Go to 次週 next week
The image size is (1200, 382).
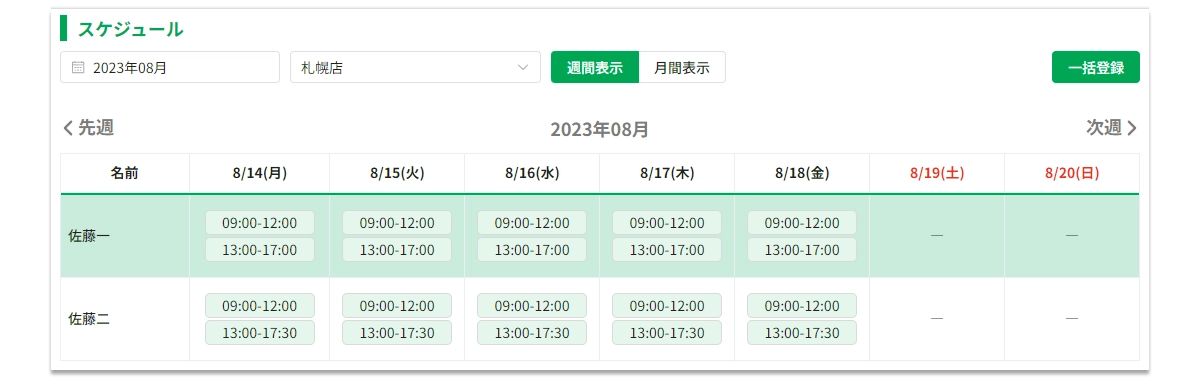1112,128
